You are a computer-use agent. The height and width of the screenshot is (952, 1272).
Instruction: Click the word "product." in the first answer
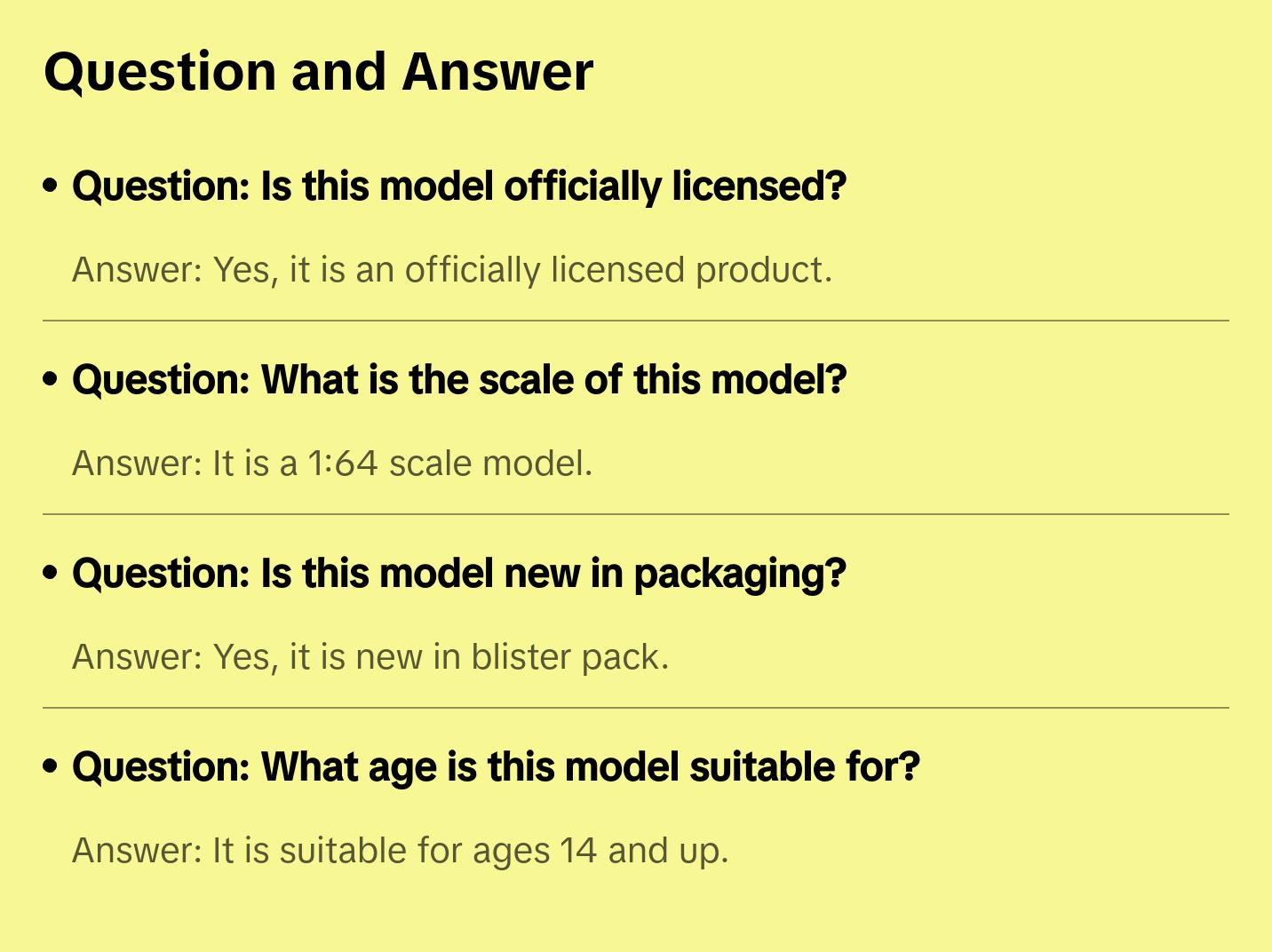[764, 270]
